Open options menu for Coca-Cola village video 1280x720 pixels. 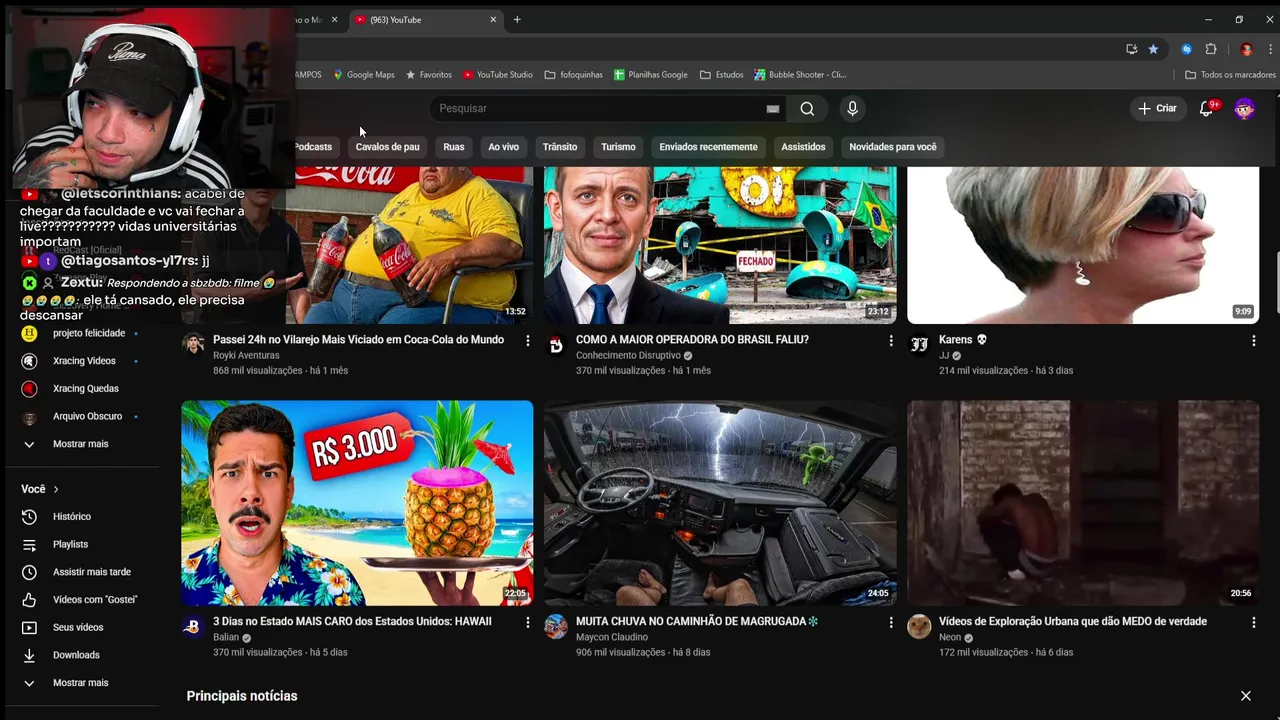click(528, 341)
